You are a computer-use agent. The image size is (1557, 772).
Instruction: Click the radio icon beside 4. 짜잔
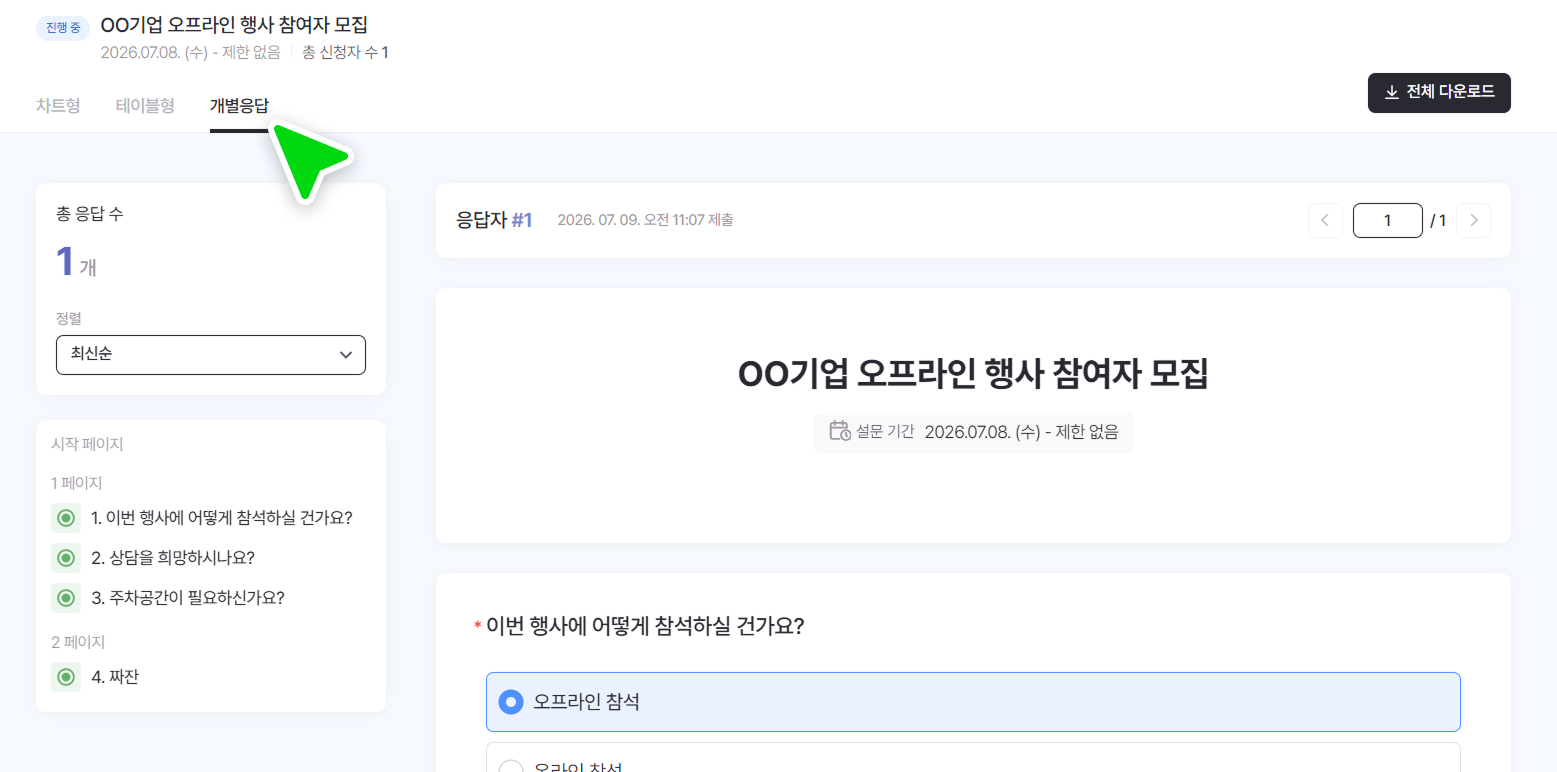(x=66, y=677)
